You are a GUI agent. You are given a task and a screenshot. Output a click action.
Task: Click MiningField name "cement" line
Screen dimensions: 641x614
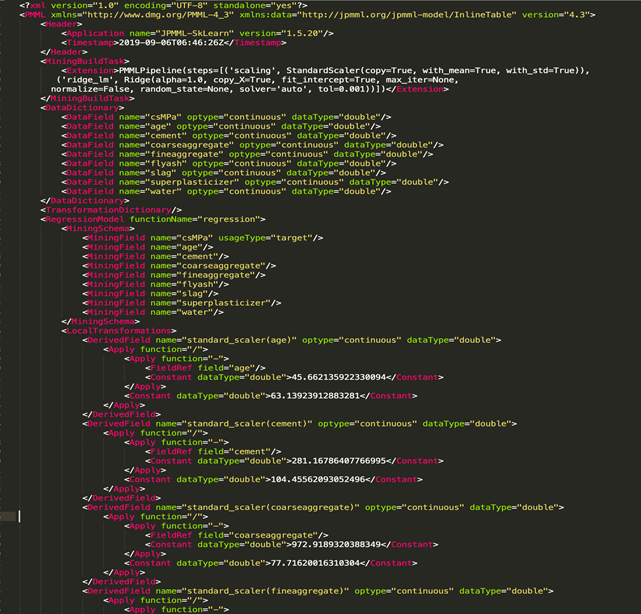pyautogui.click(x=155, y=257)
